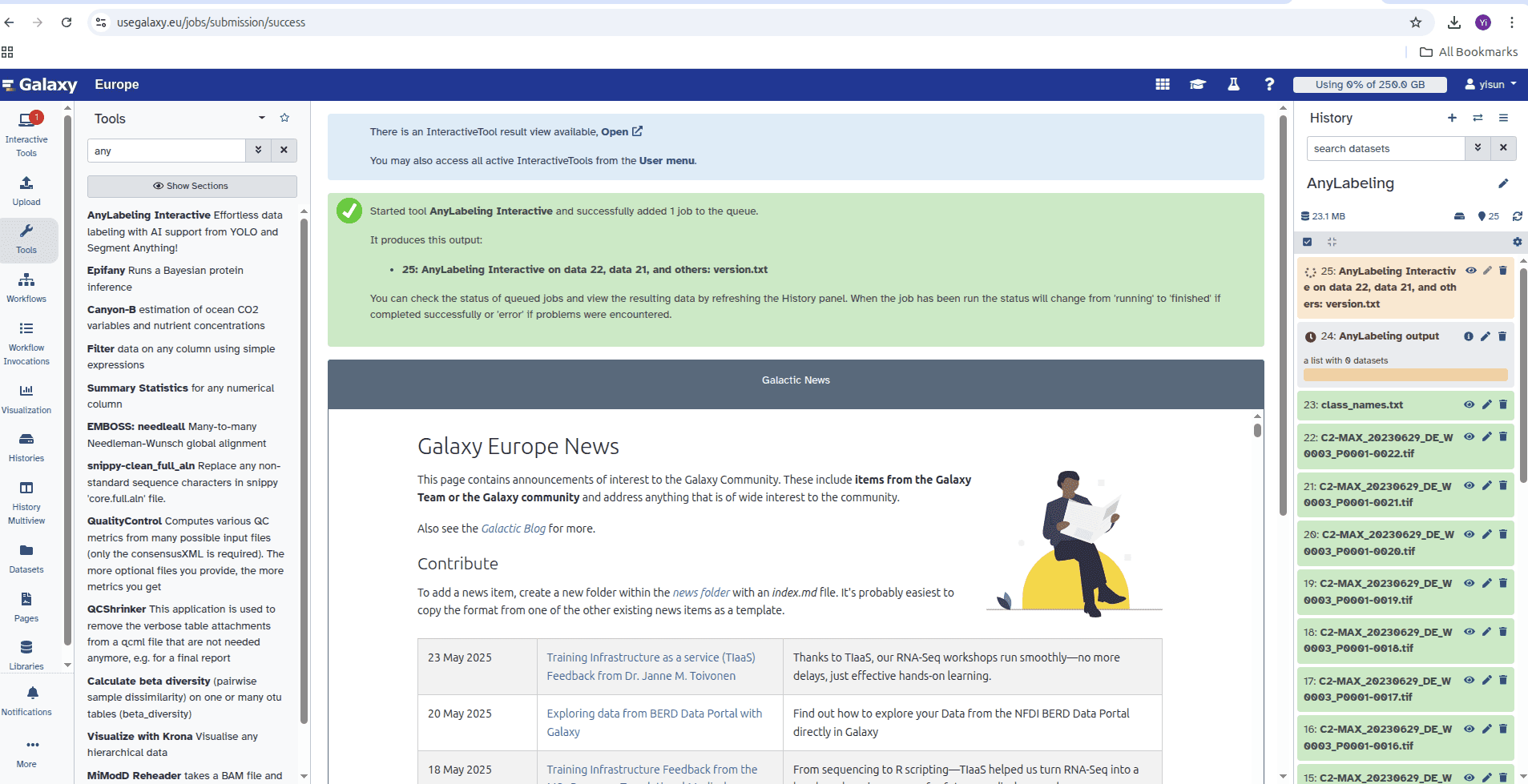Favorite tools using star icon
Screen dimensions: 1528x784
[x=284, y=118]
